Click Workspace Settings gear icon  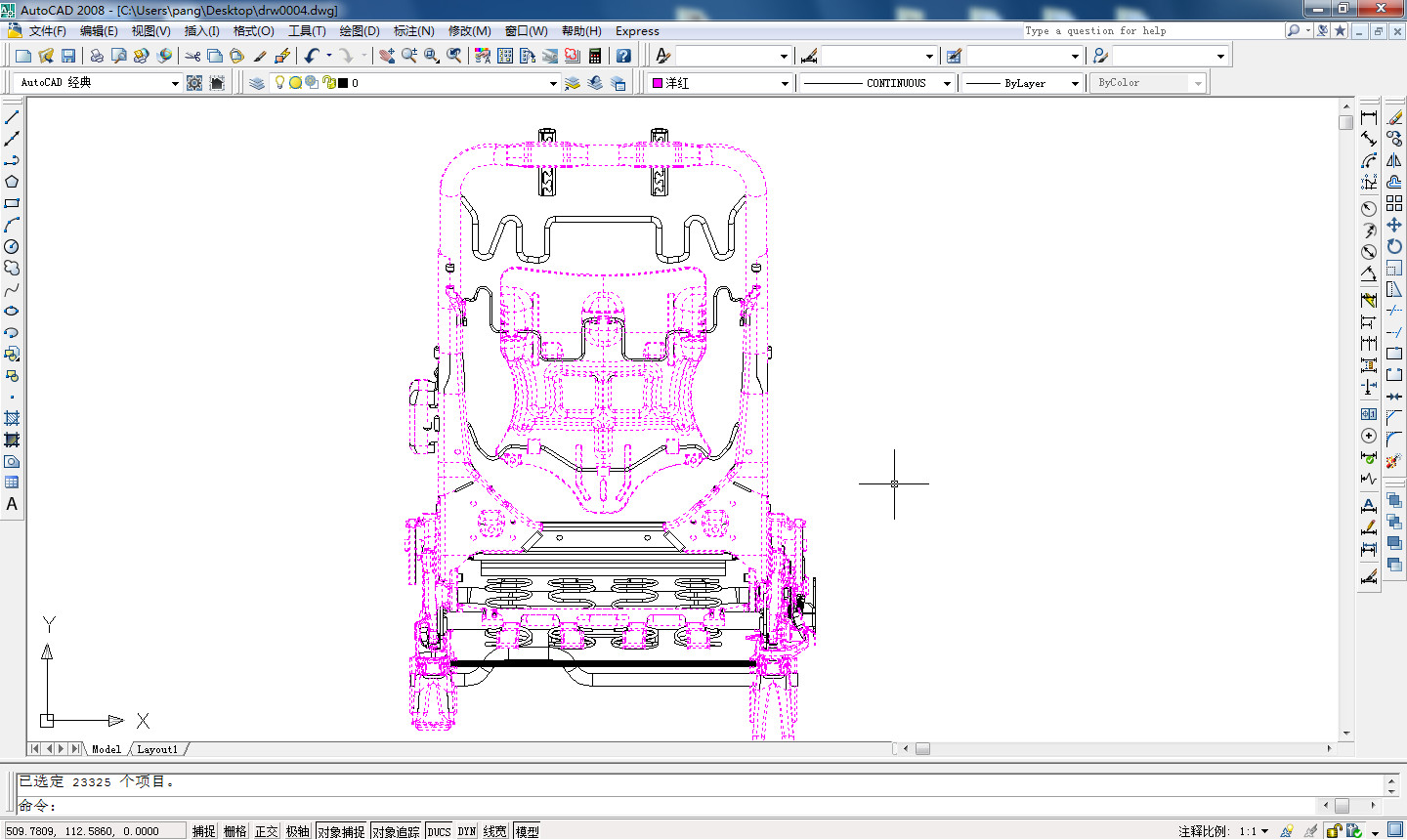point(194,83)
